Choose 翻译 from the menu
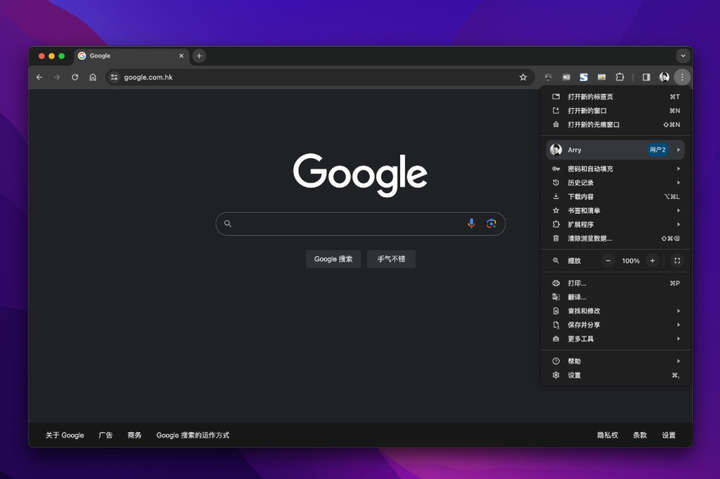 (x=615, y=297)
